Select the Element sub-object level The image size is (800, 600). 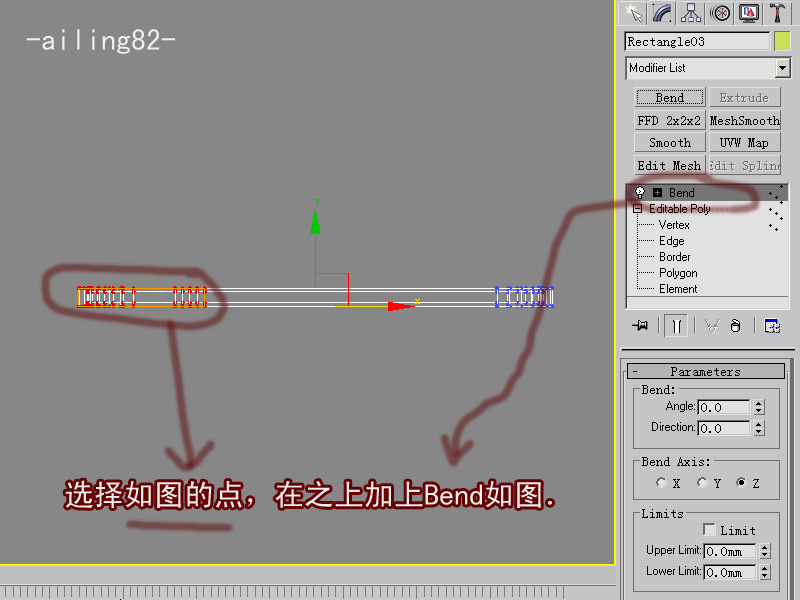point(678,289)
